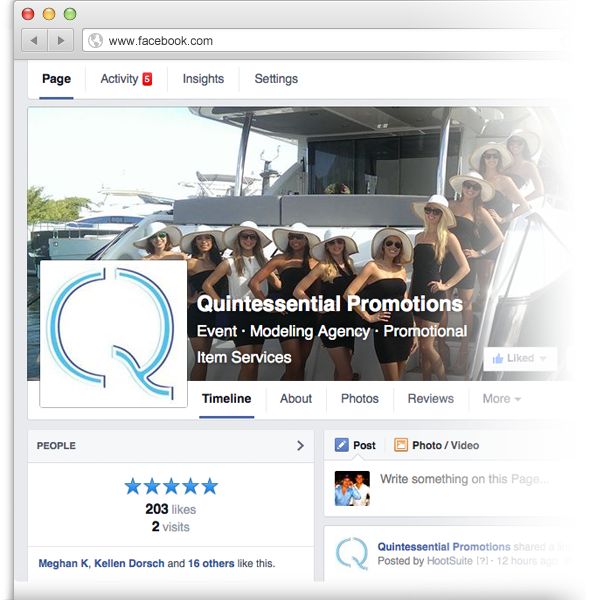
Task: Click the 2 visits count
Action: (x=170, y=527)
